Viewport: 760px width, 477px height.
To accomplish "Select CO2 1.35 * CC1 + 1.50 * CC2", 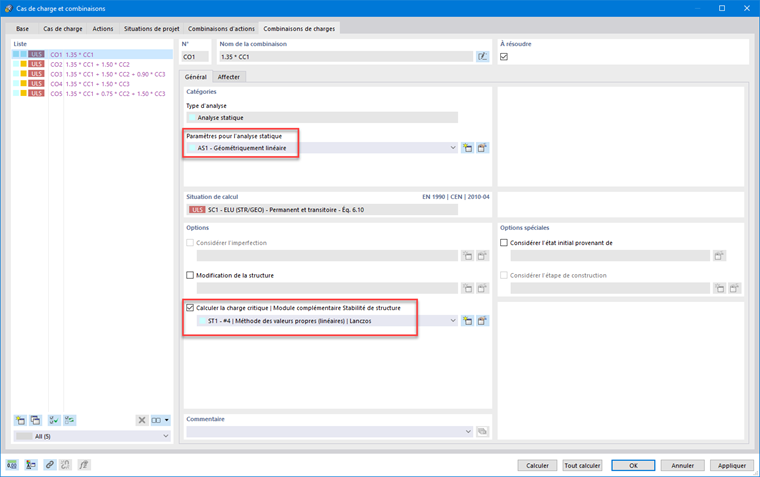I will [x=92, y=64].
